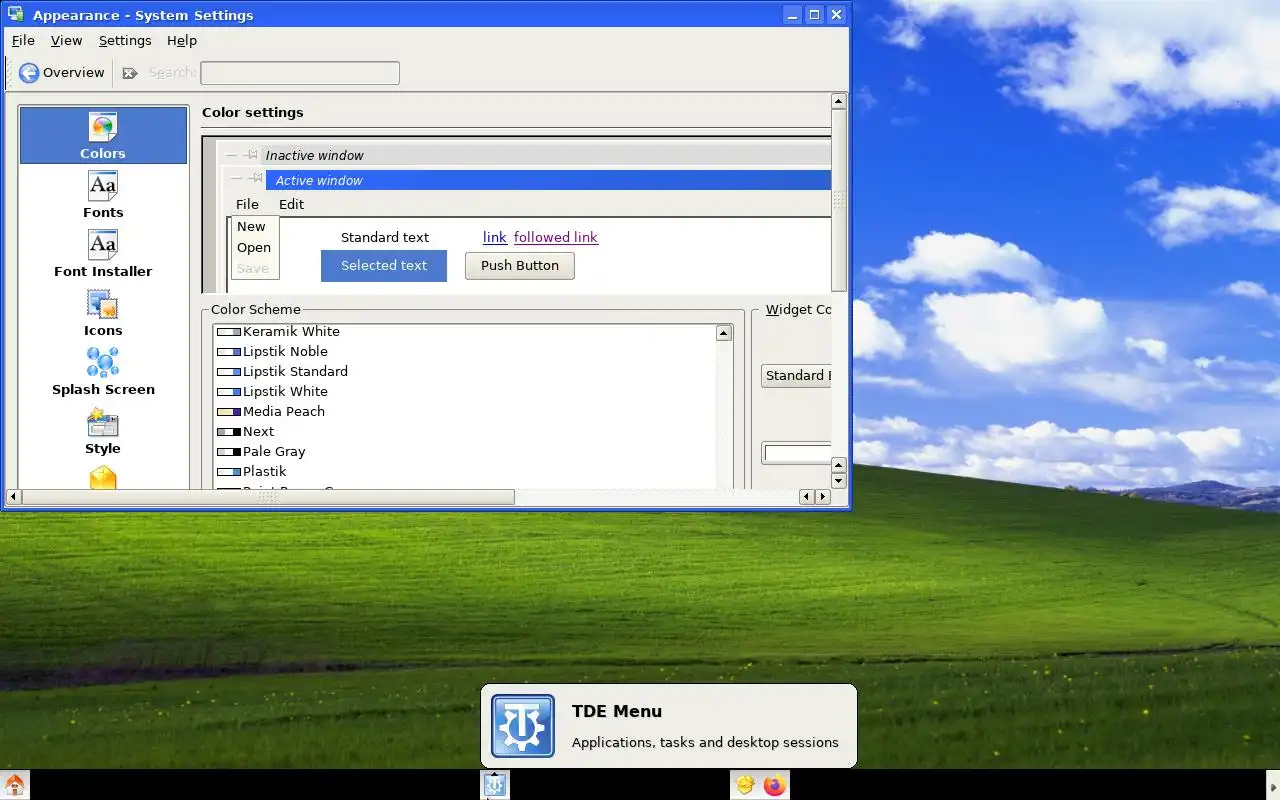This screenshot has width=1280, height=800.
Task: Click the Search input field
Action: (300, 73)
